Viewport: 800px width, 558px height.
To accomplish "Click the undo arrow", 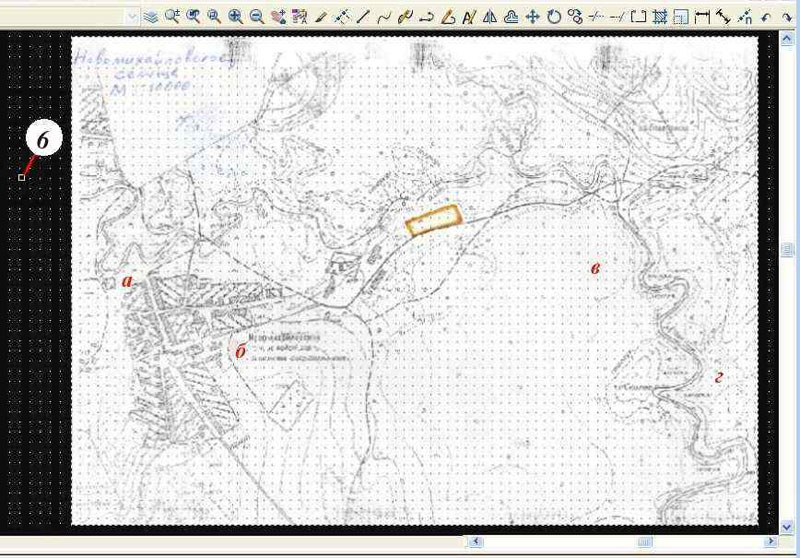I will [x=765, y=17].
